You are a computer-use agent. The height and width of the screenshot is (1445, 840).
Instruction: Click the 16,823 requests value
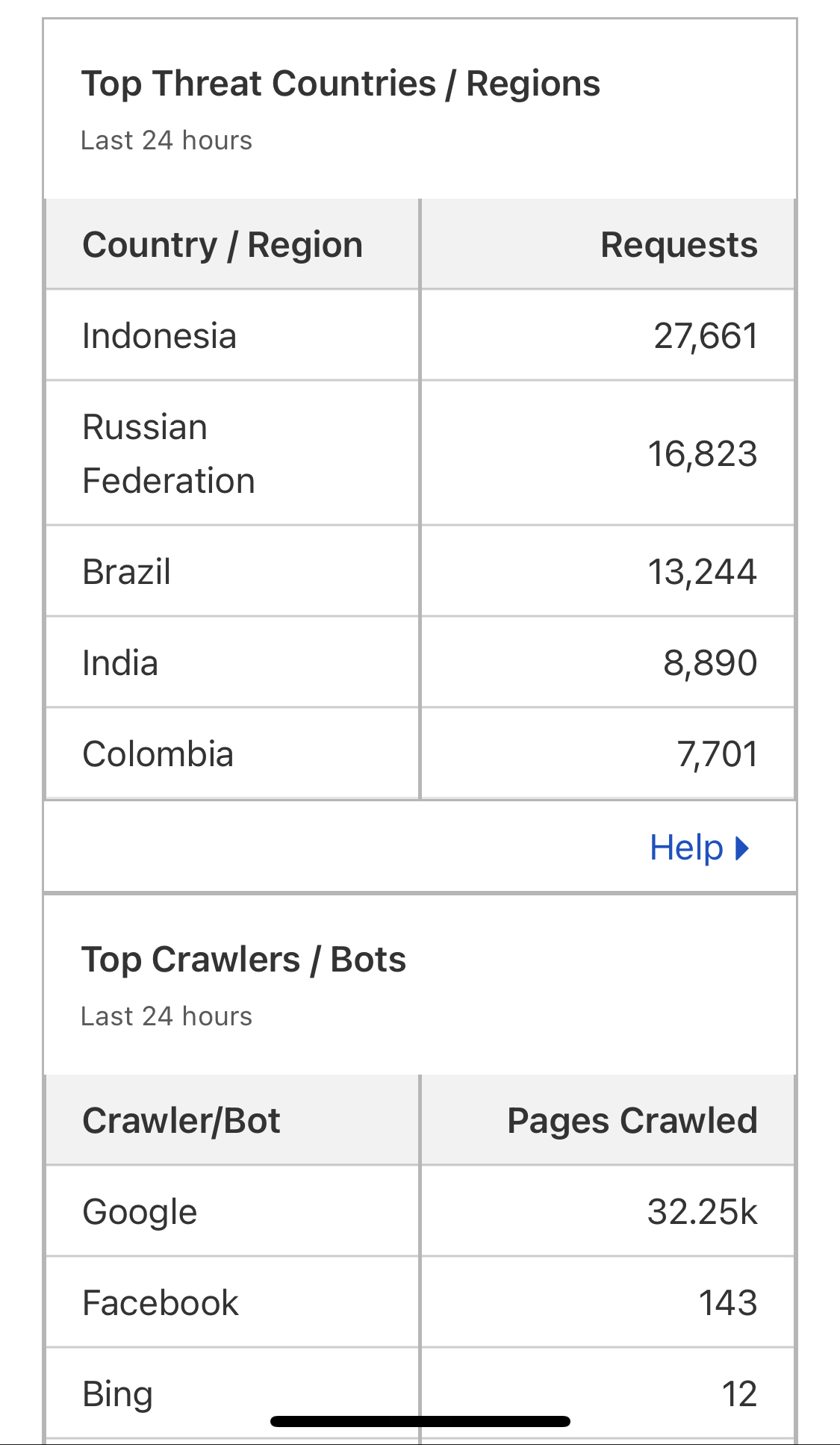(x=703, y=454)
